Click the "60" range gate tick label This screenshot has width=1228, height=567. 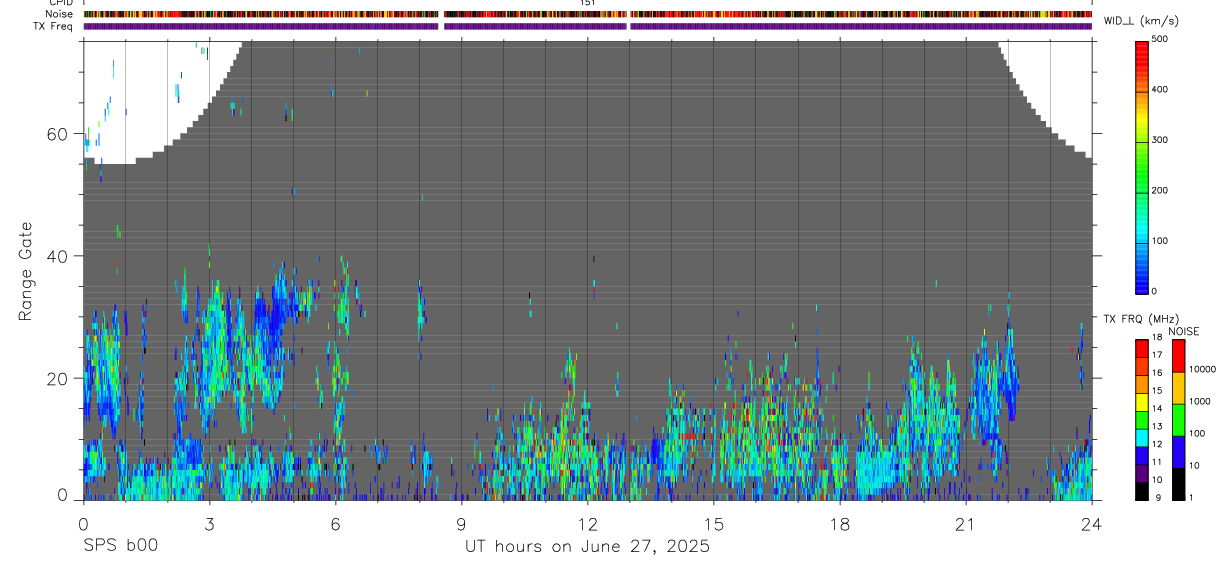(58, 134)
